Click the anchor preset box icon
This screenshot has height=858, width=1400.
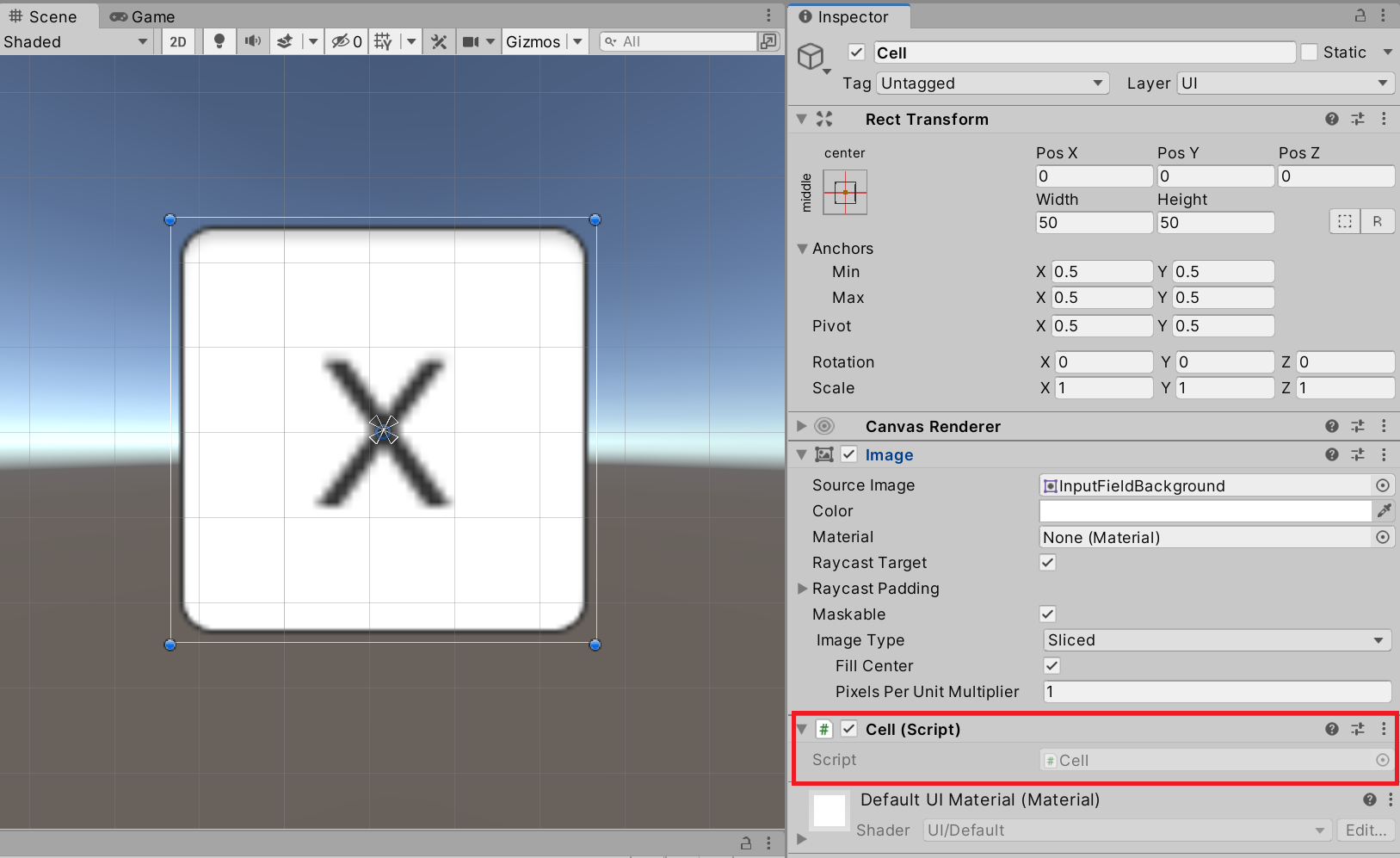click(845, 192)
